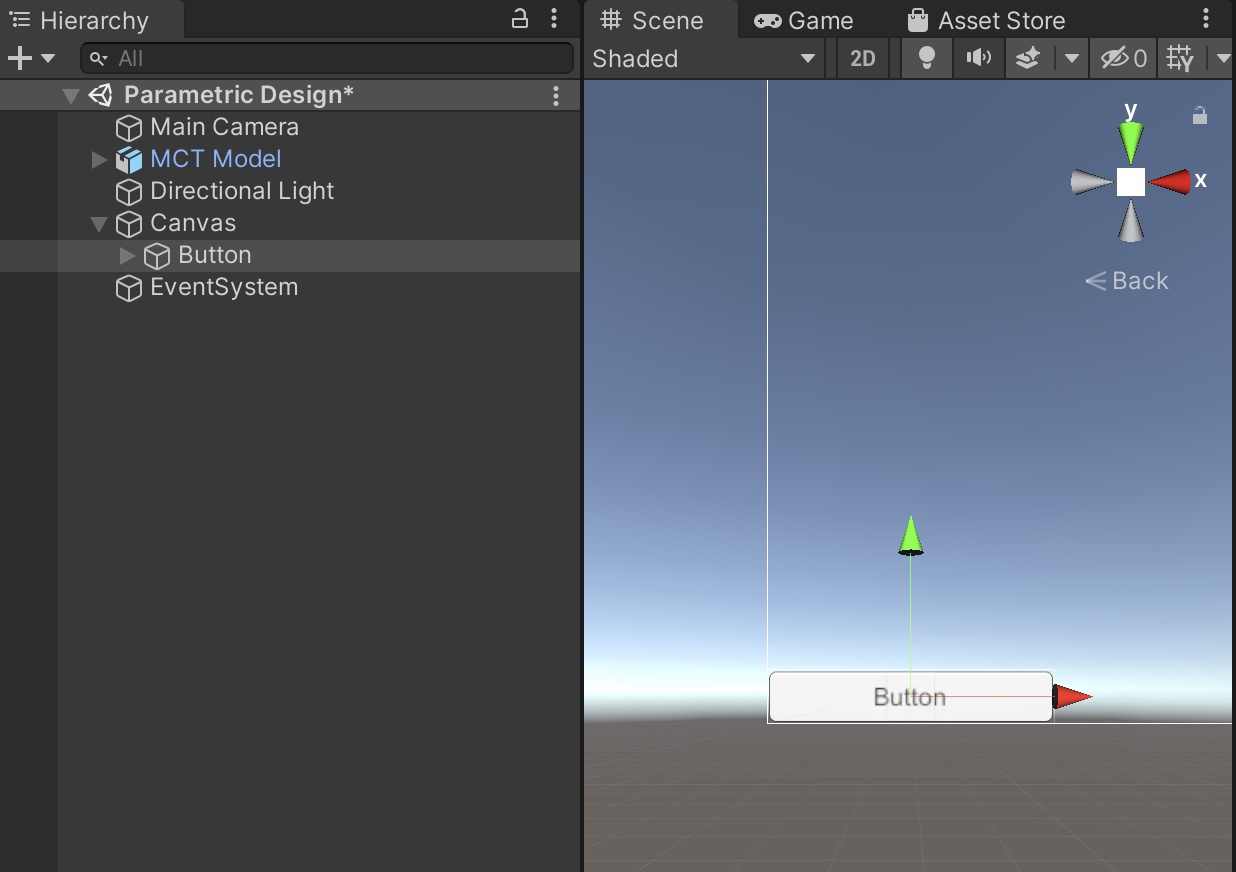The height and width of the screenshot is (872, 1236).
Task: Click the Hierarchy panel lock icon
Action: (520, 18)
